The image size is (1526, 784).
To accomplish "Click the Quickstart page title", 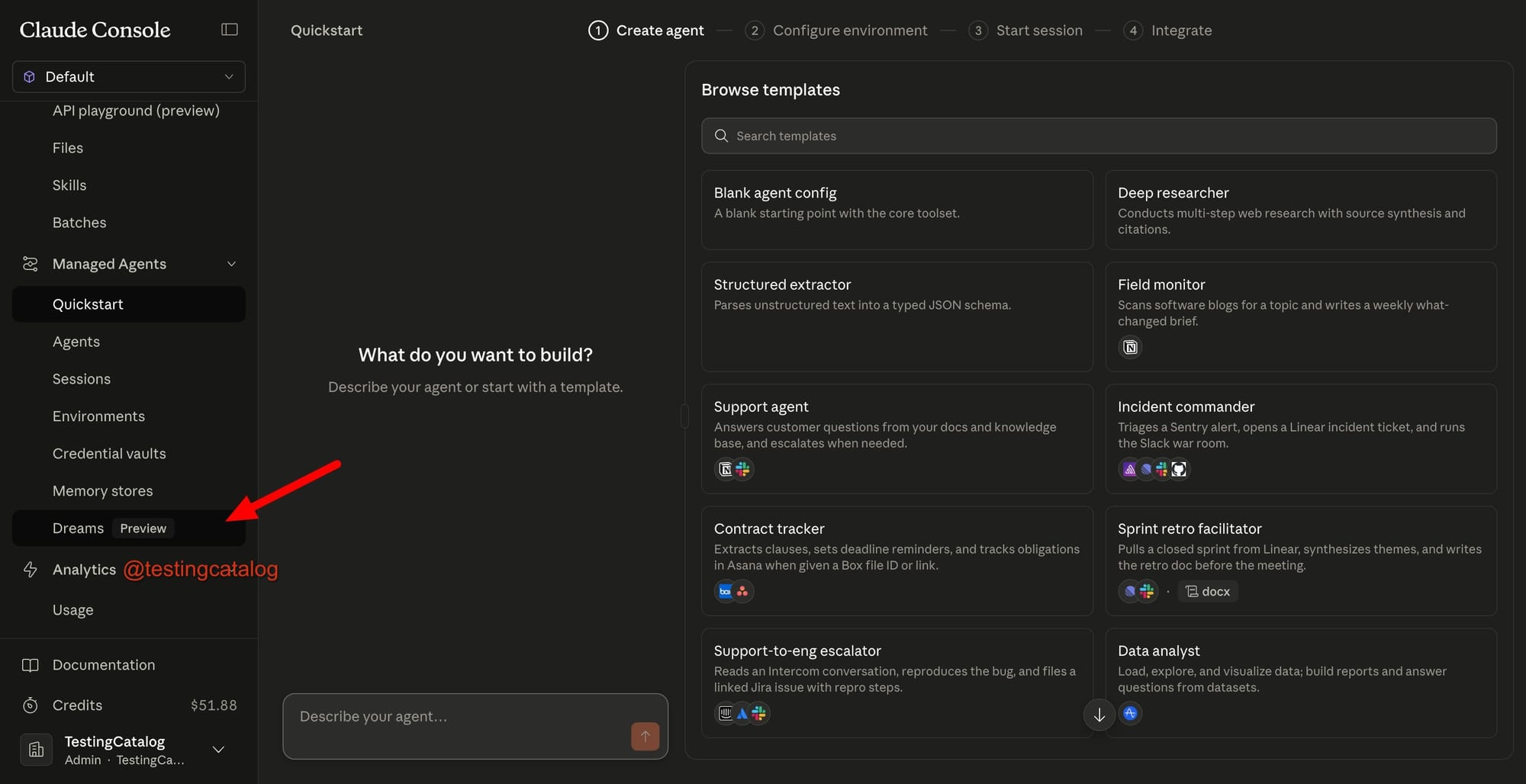I will (327, 31).
